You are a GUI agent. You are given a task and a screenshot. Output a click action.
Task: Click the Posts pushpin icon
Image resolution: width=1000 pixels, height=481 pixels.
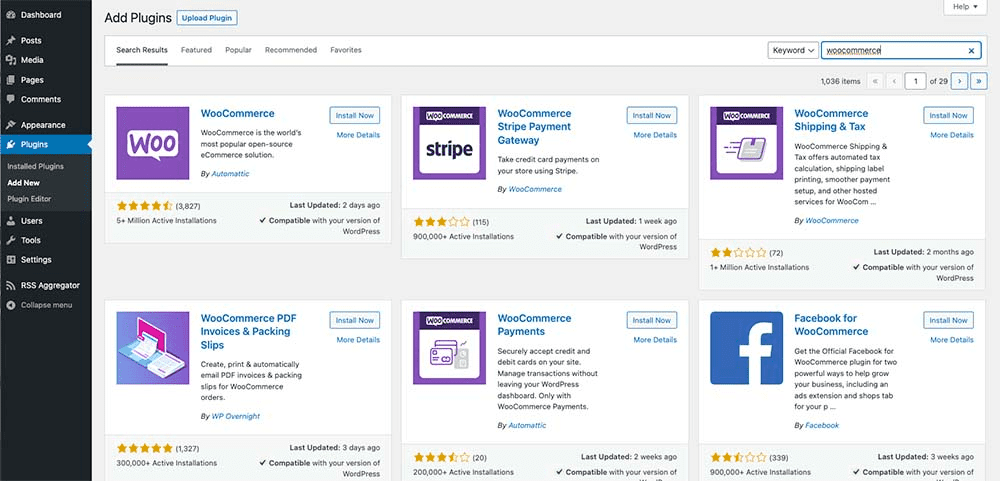coord(10,40)
